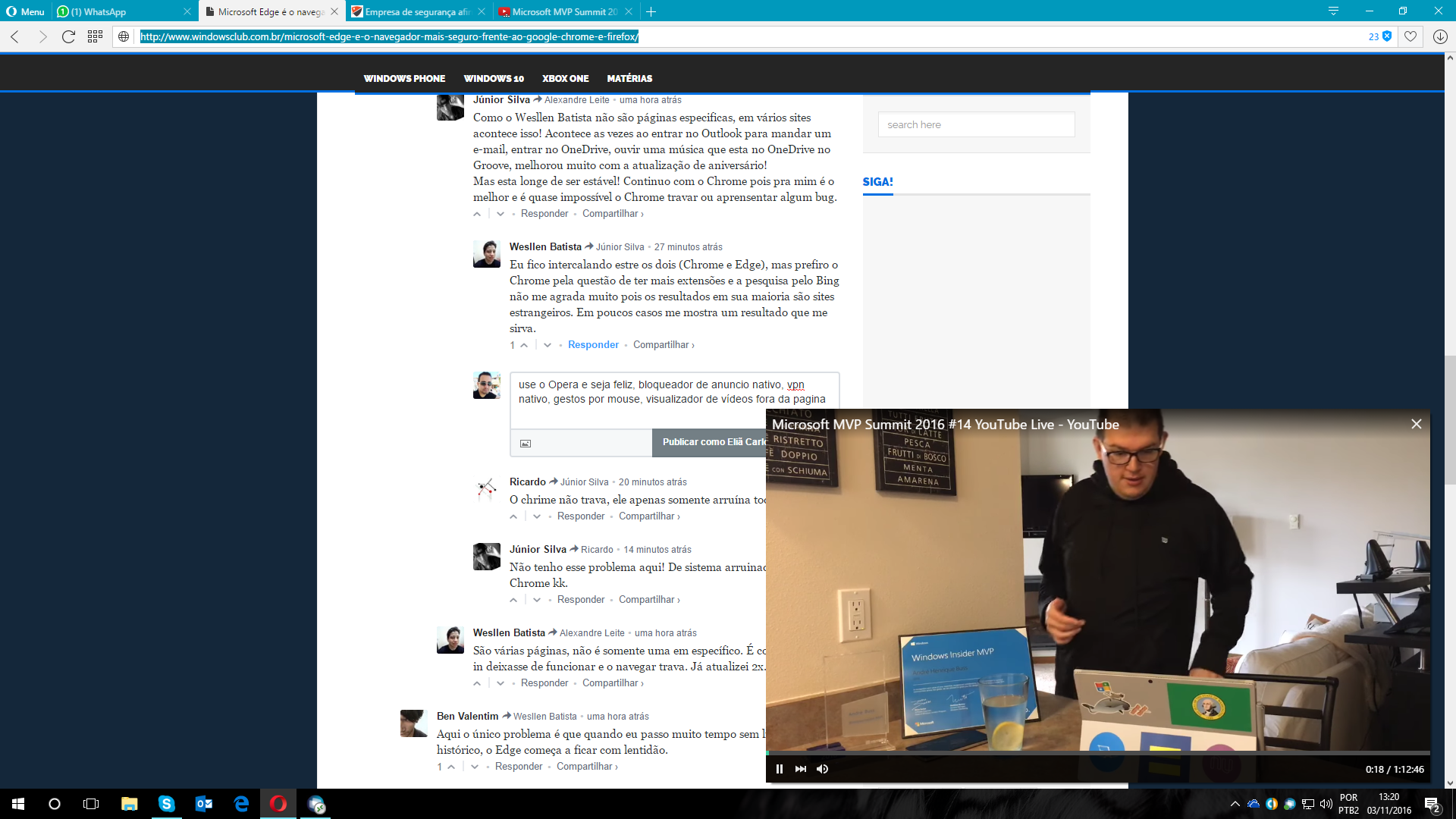Click the site info globe icon
This screenshot has width=1456, height=819.
(x=124, y=36)
